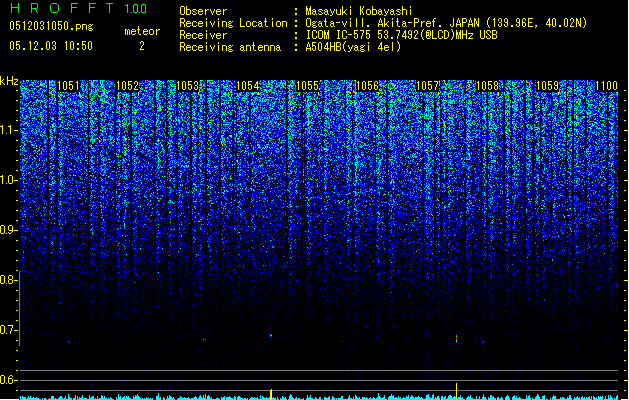
Task: Click the meteor echo dot after 1054
Action: (x=271, y=335)
